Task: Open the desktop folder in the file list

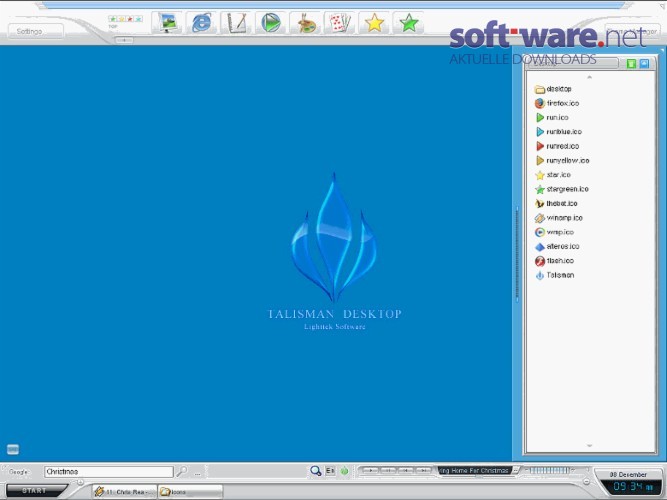Action: tap(553, 89)
